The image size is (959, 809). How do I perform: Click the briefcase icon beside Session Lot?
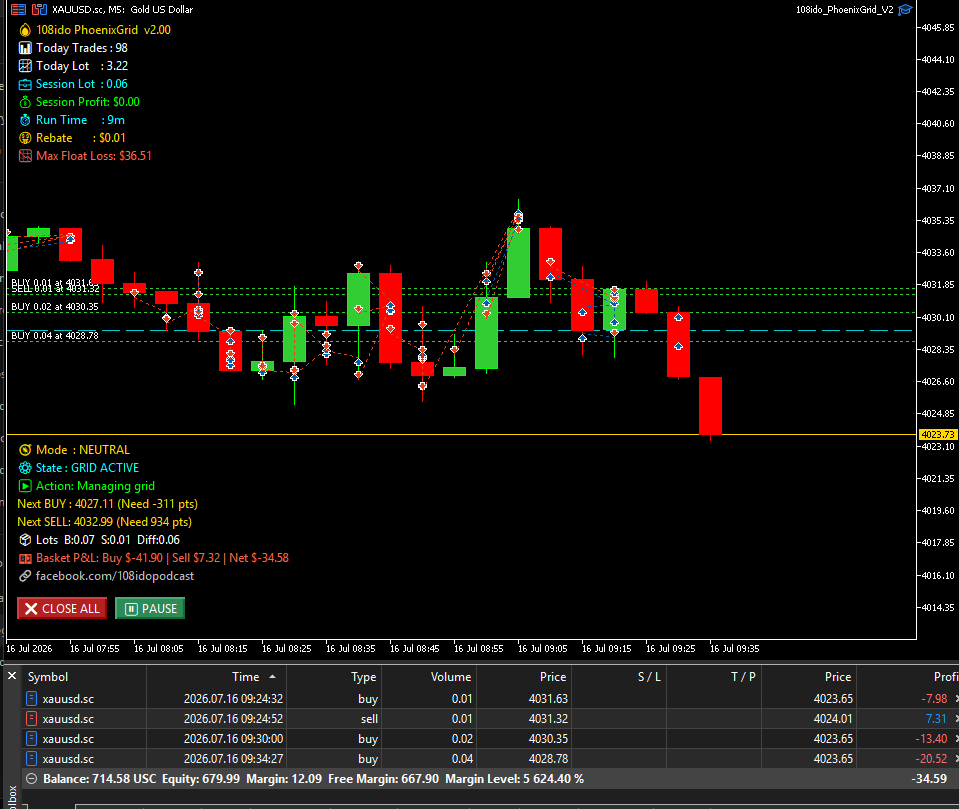25,84
